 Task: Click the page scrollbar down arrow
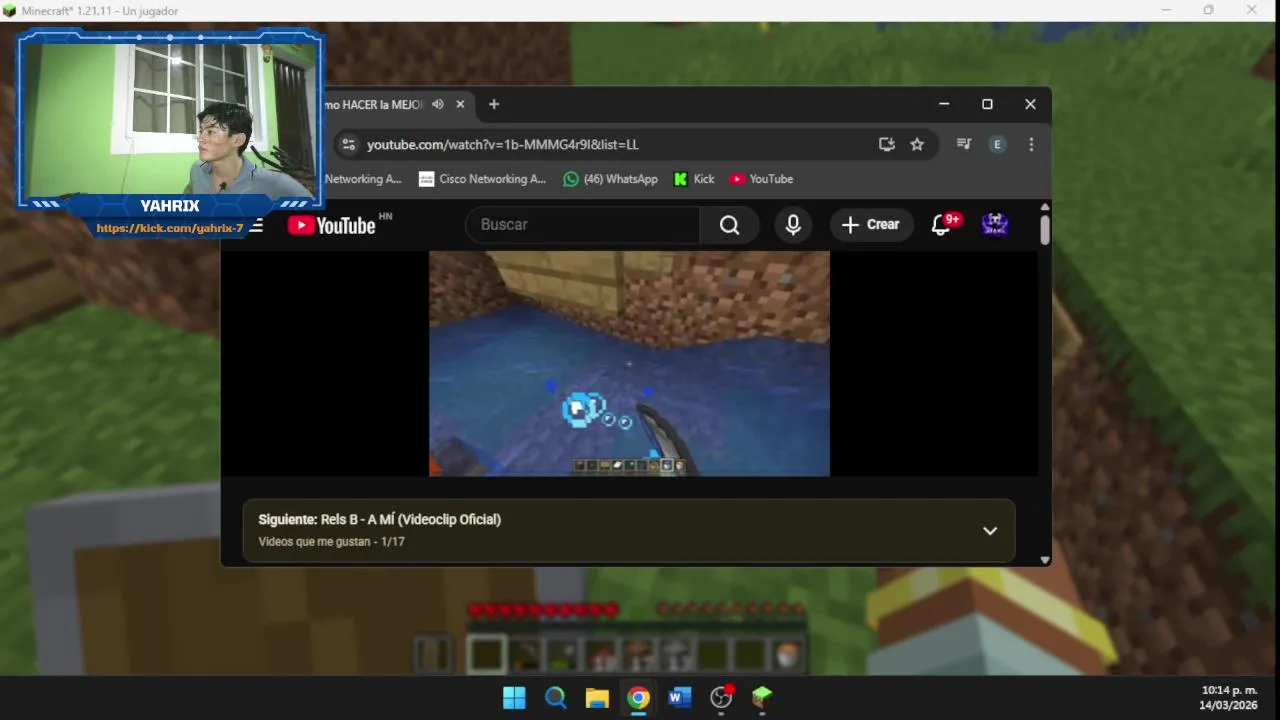1045,560
